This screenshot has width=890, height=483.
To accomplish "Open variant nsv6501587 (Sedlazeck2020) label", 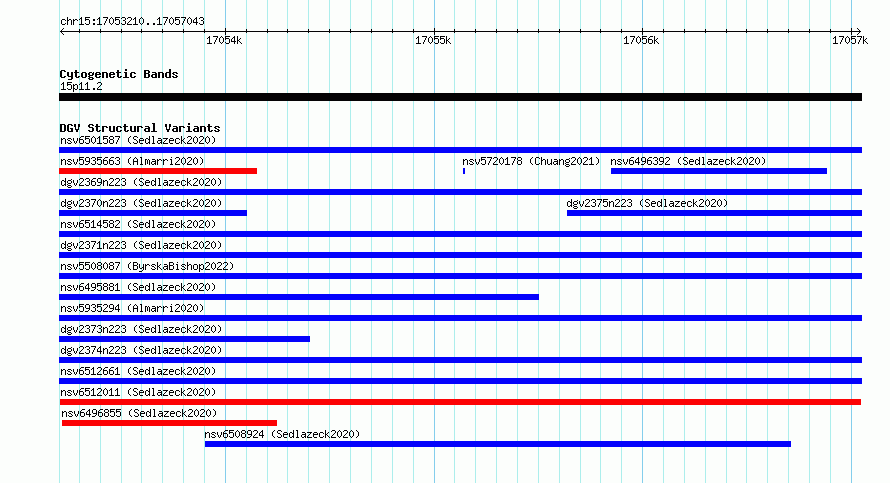I will (x=138, y=140).
